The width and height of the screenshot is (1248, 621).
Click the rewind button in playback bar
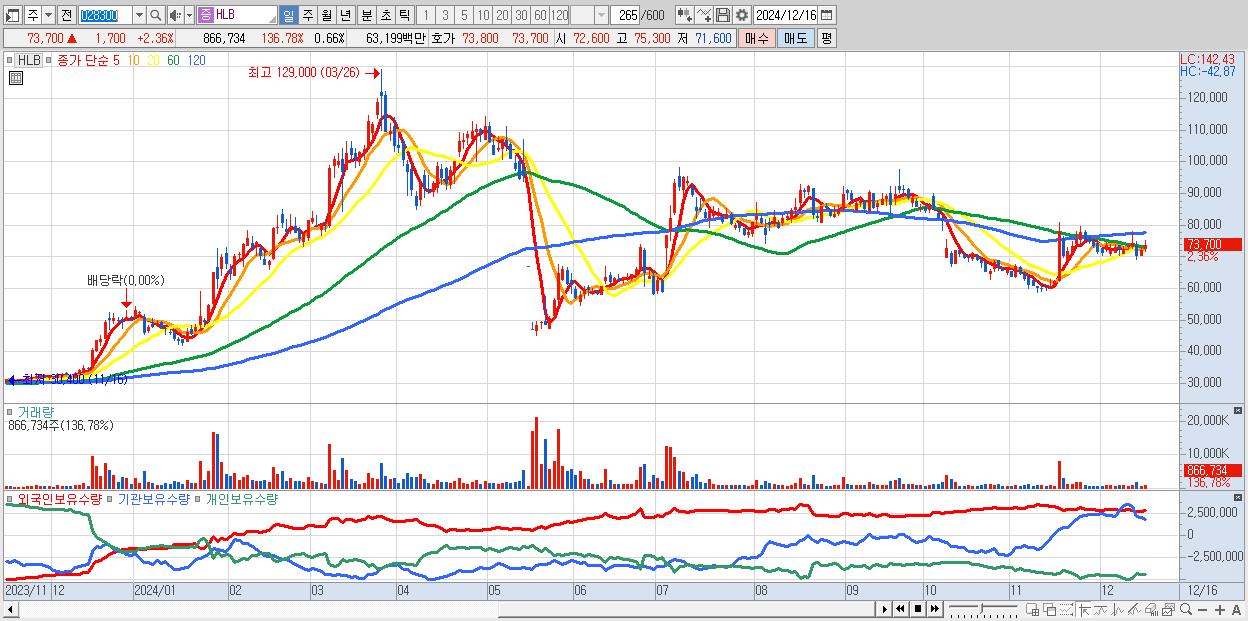[x=900, y=609]
